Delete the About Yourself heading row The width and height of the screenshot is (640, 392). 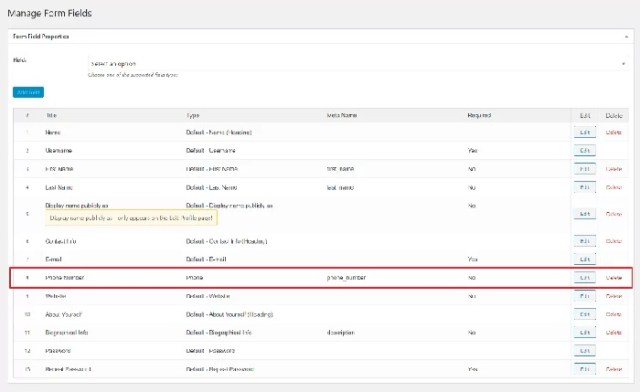pyautogui.click(x=613, y=314)
